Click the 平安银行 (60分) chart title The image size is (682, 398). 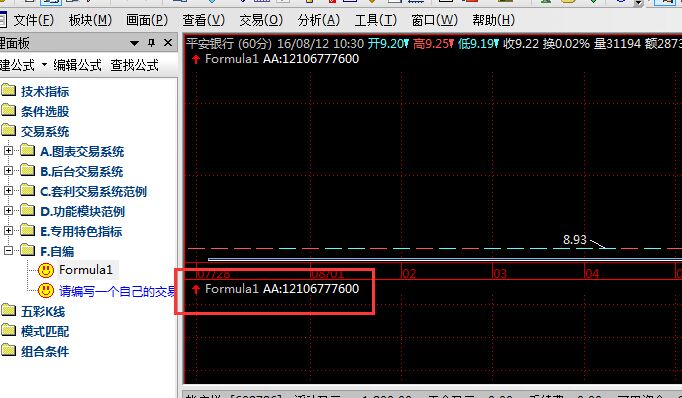point(229,43)
